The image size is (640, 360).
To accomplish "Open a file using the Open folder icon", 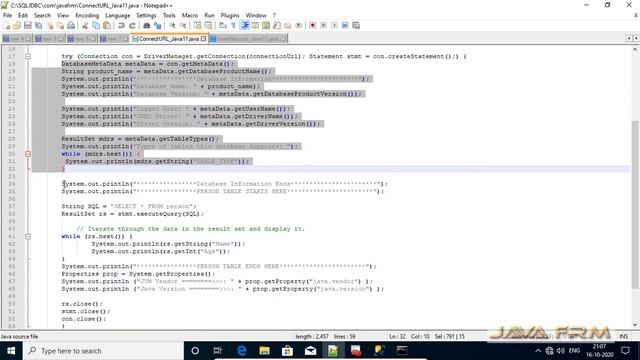I will pyautogui.click(x=17, y=25).
